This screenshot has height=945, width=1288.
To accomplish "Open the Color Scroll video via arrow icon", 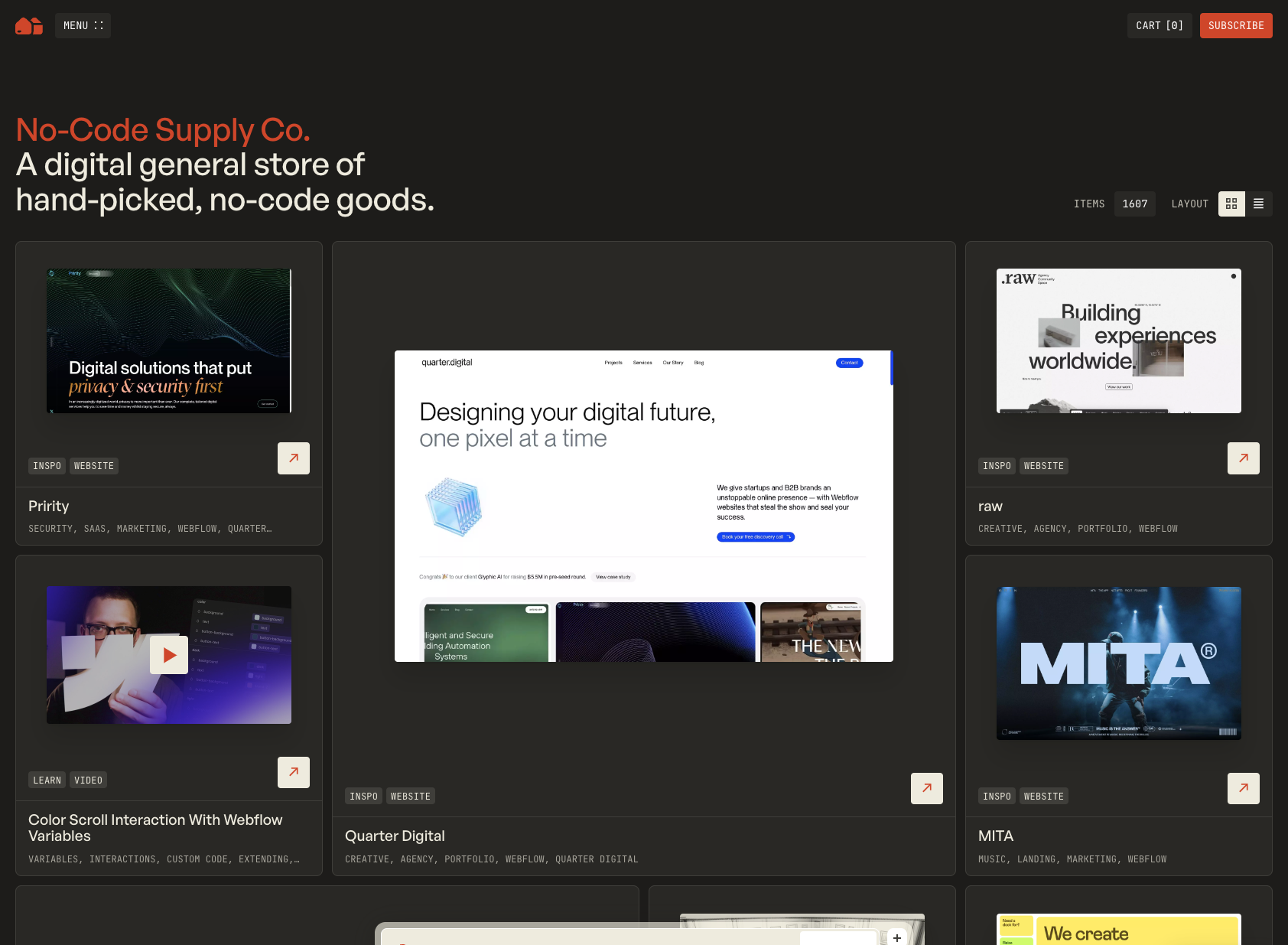I will click(x=293, y=772).
